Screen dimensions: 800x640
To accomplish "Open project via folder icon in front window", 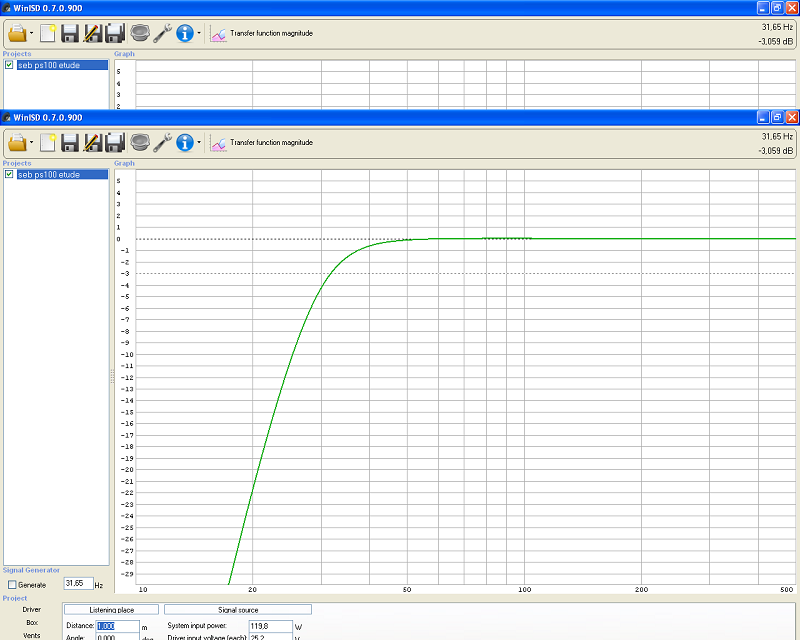I will pos(17,143).
